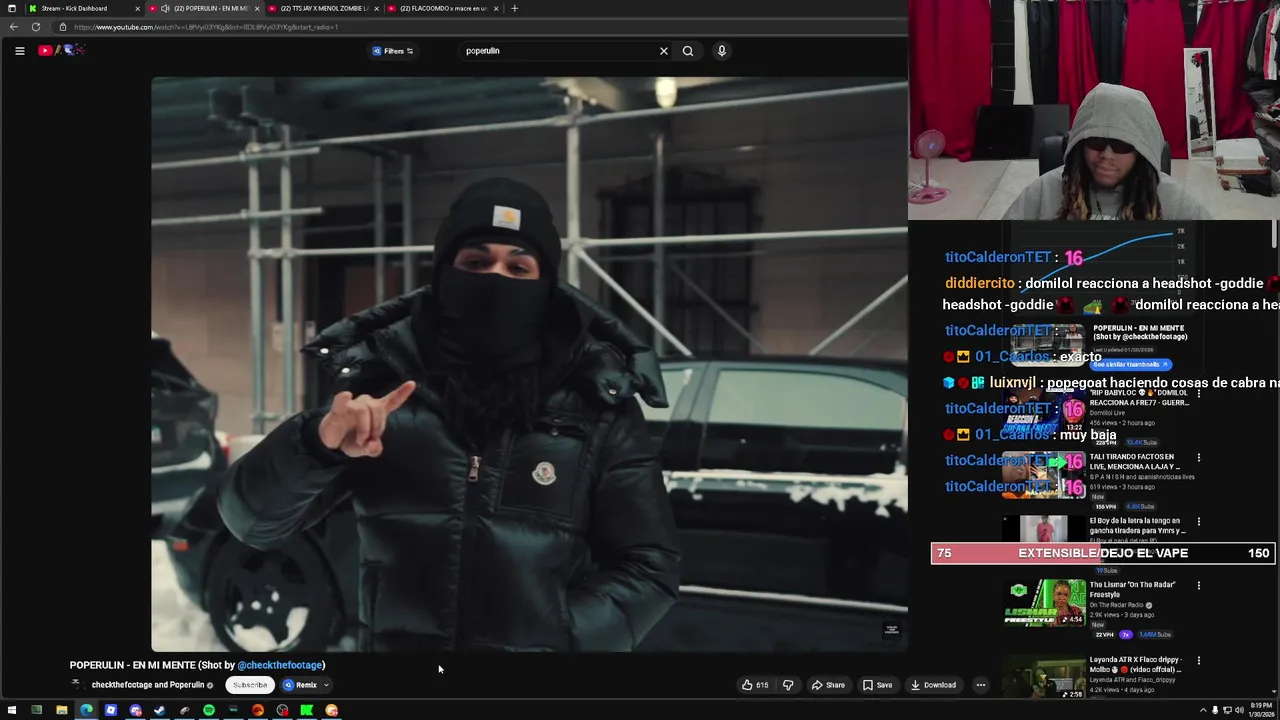Image resolution: width=1280 pixels, height=720 pixels.
Task: Click the EXTENSIBLE/DEJO EL VAPE goal bar
Action: point(1103,553)
